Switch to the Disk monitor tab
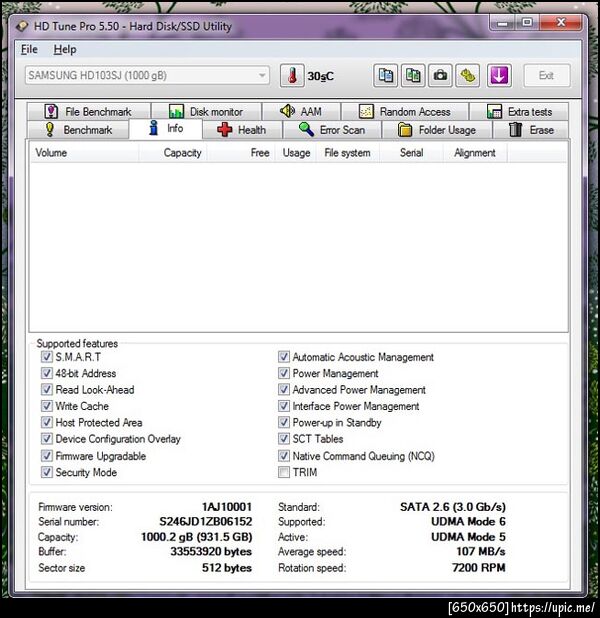The width and height of the screenshot is (600, 618). 206,112
